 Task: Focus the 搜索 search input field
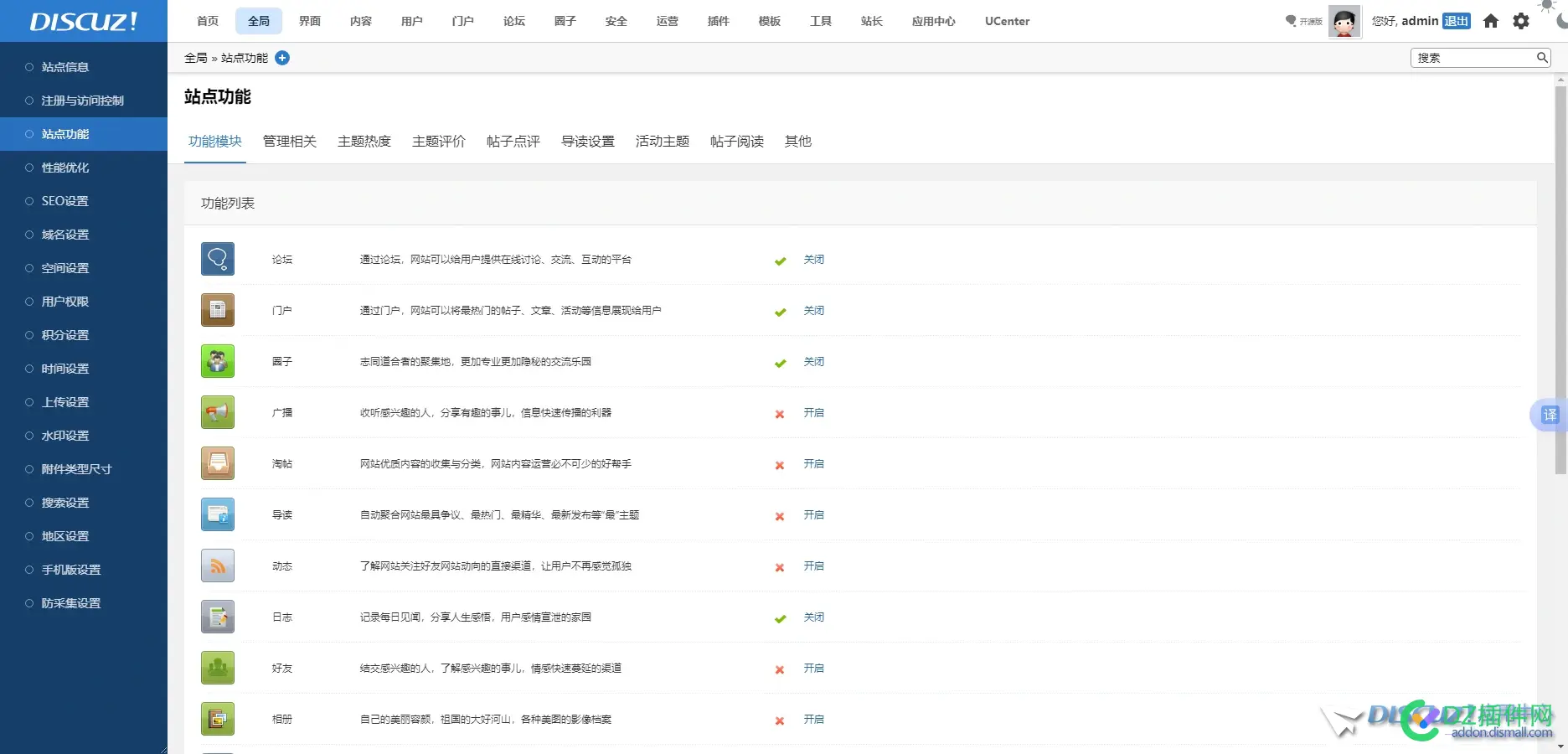[x=1474, y=58]
